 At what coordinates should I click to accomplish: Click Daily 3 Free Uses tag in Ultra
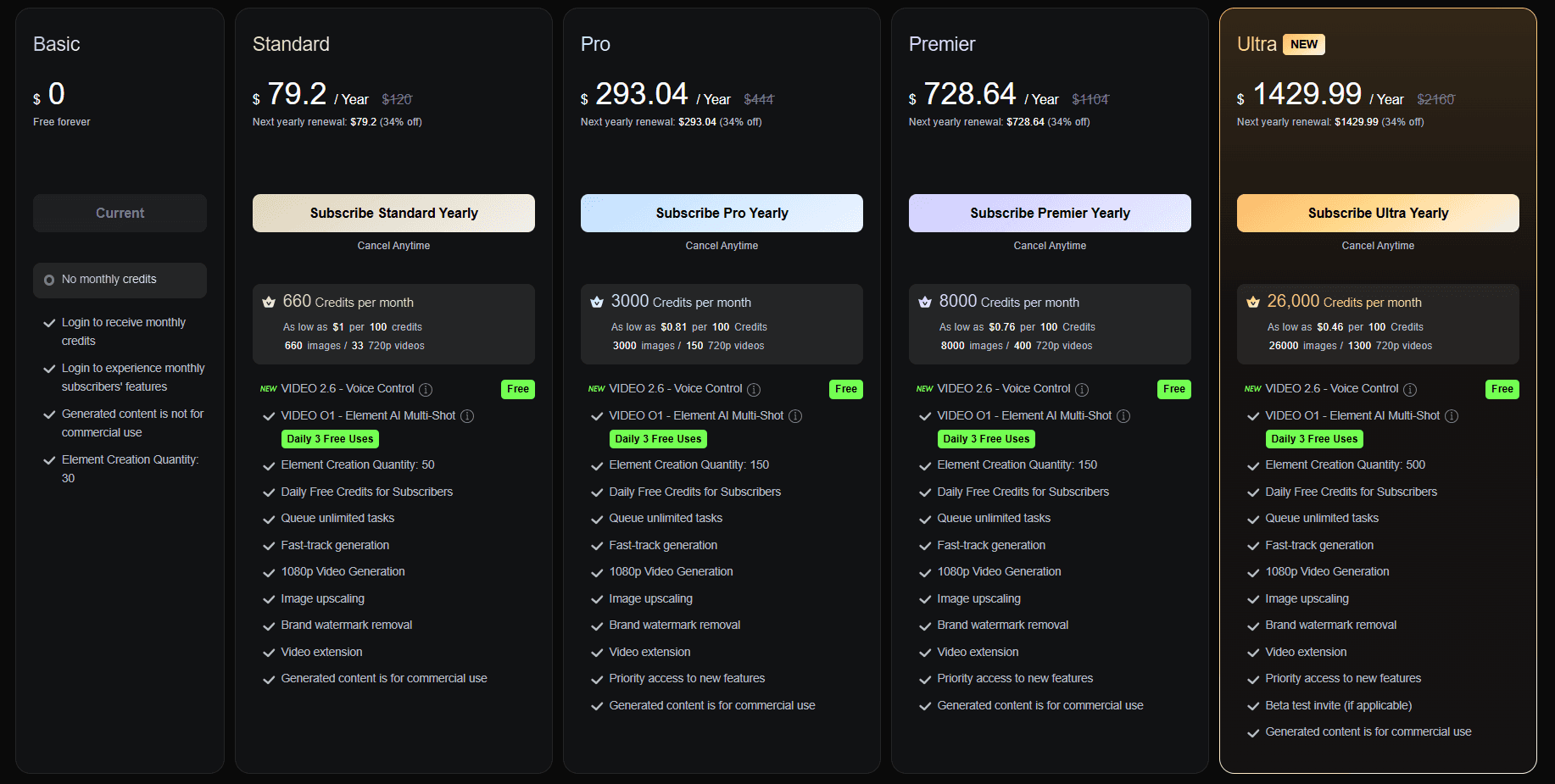click(x=1314, y=439)
